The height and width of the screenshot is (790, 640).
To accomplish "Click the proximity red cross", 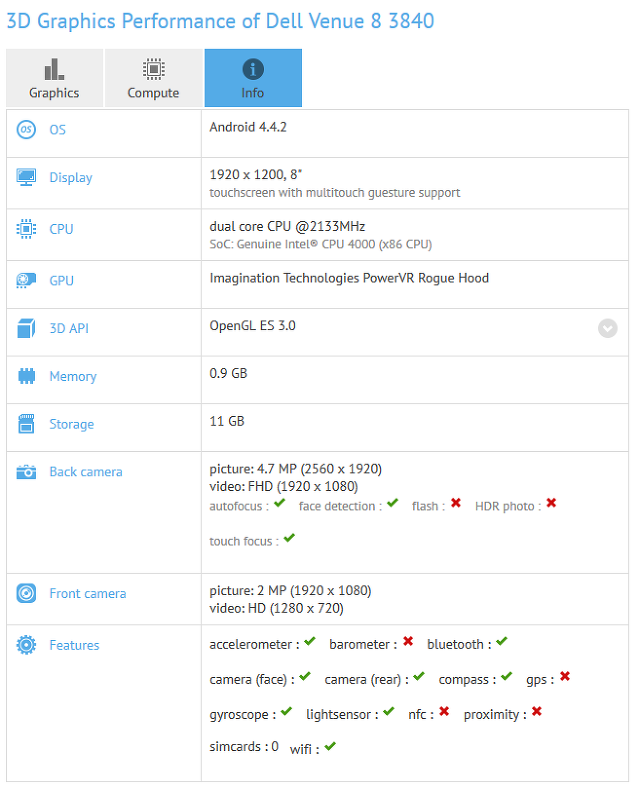I will pyautogui.click(x=537, y=711).
